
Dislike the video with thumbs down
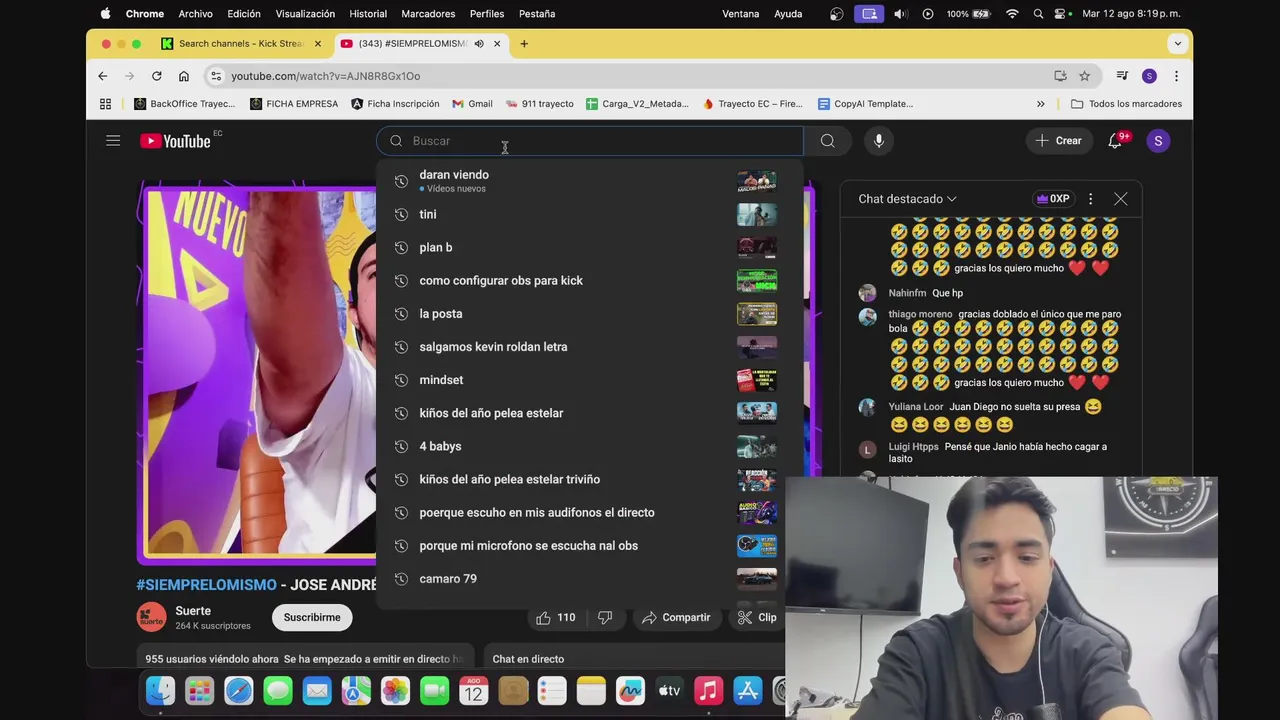(x=605, y=617)
